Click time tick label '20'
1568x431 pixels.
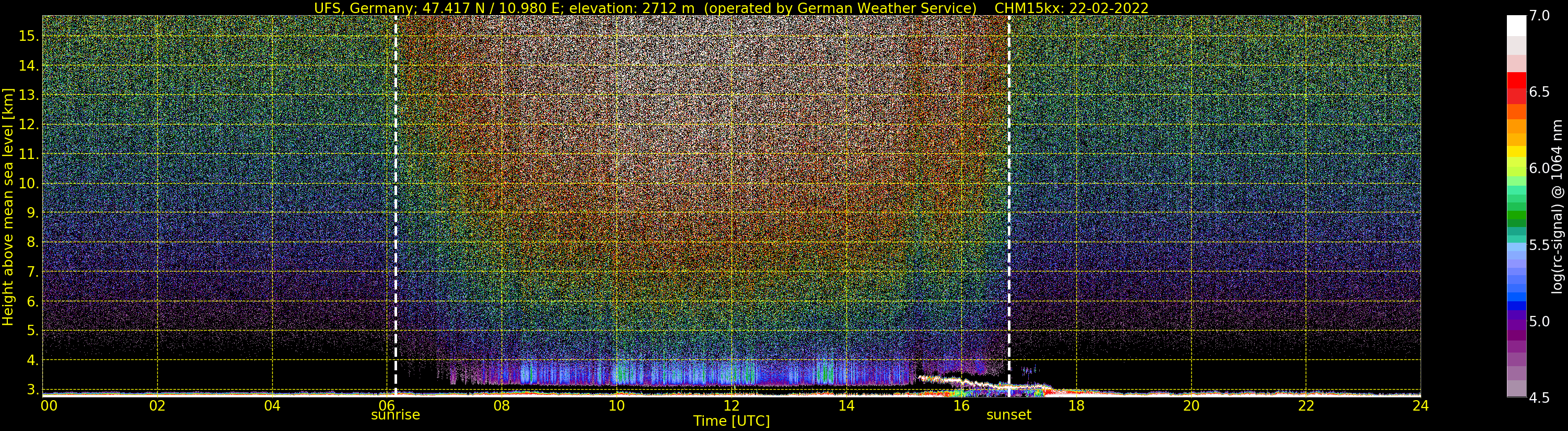tap(1191, 405)
